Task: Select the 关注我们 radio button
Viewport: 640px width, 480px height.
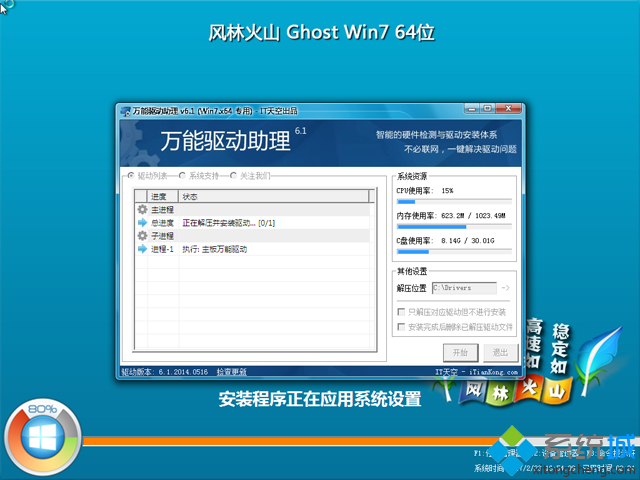Action: (233, 176)
